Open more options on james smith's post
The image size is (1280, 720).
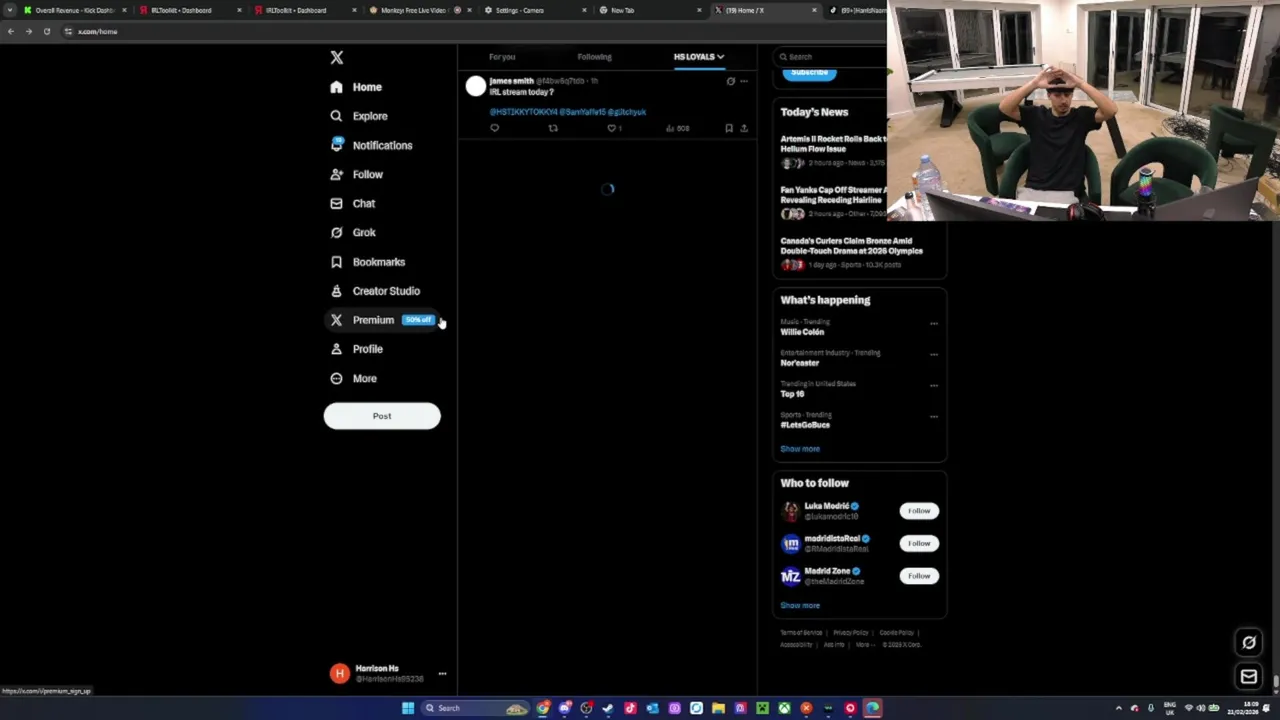(744, 81)
